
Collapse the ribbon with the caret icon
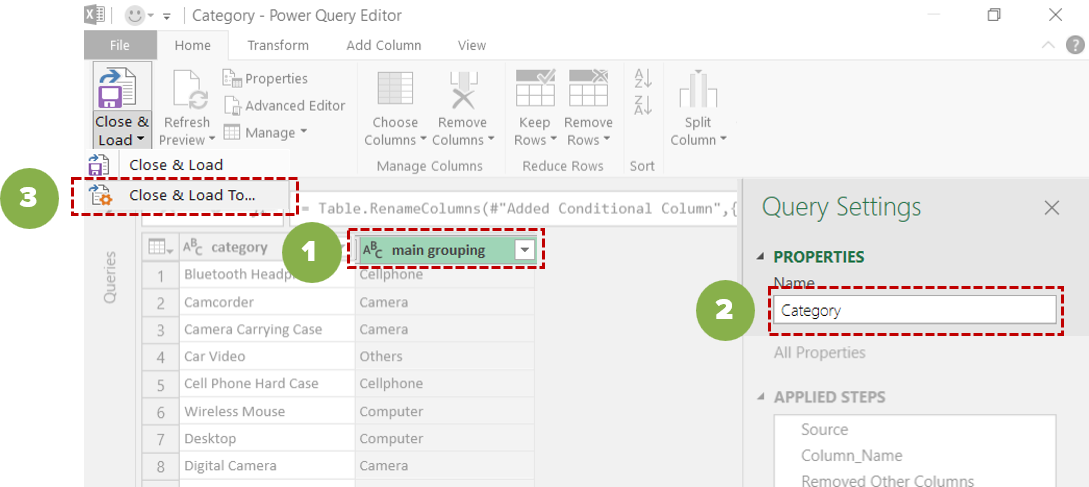pyautogui.click(x=1049, y=45)
